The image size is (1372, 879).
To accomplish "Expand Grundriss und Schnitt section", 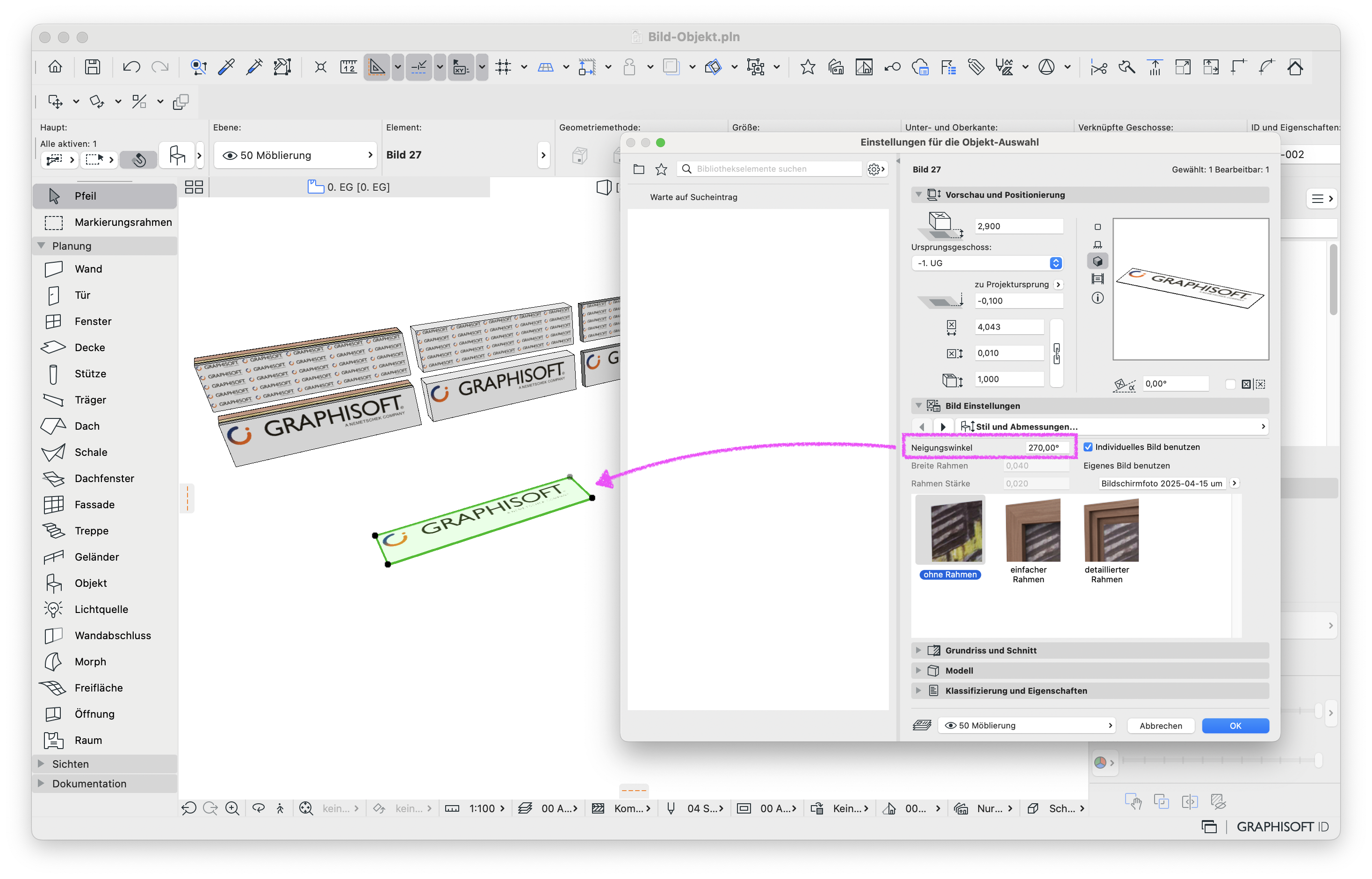I will click(x=919, y=651).
